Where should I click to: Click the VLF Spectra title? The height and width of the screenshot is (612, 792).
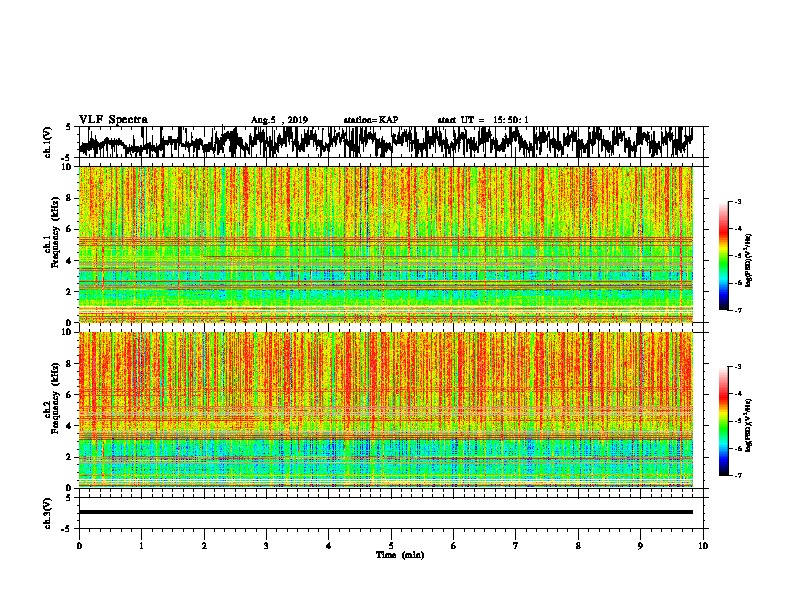(x=113, y=120)
